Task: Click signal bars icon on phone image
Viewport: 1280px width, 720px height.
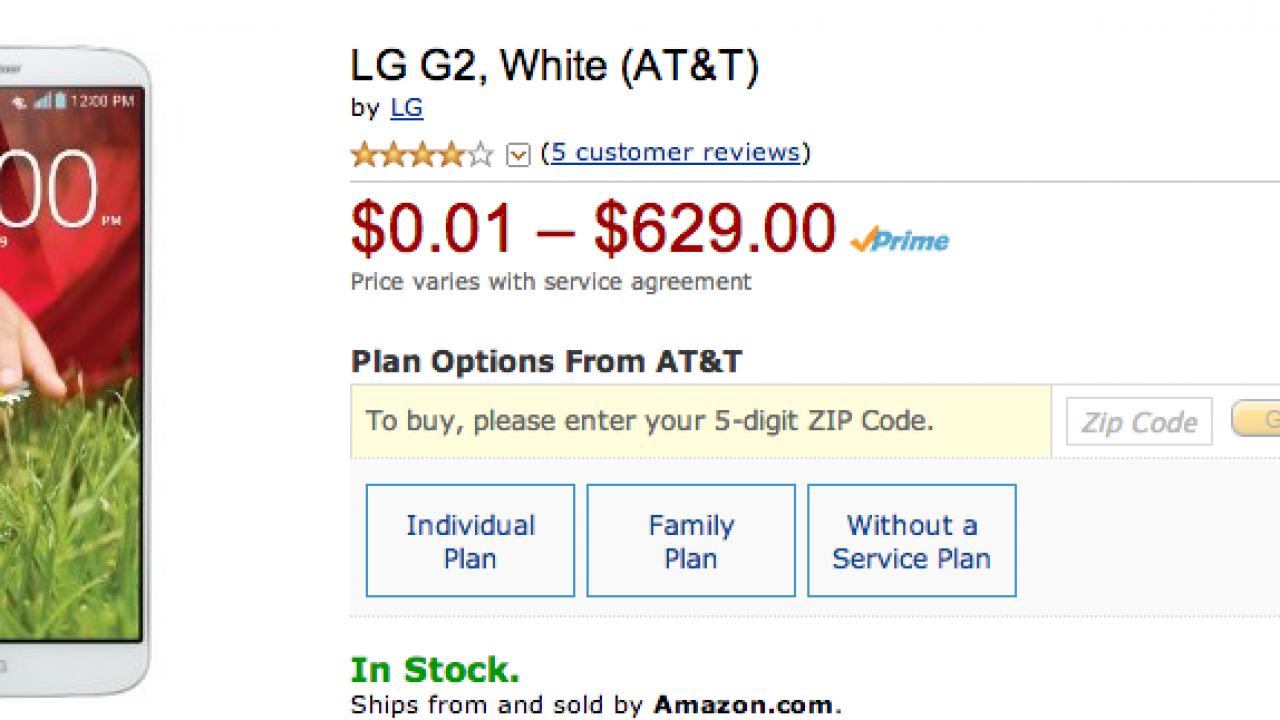Action: pos(43,101)
